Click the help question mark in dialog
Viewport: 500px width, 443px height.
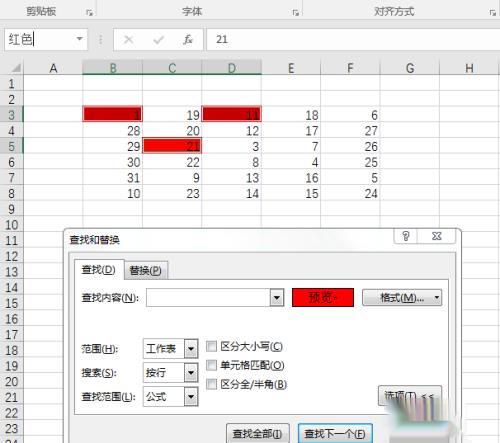coord(406,236)
